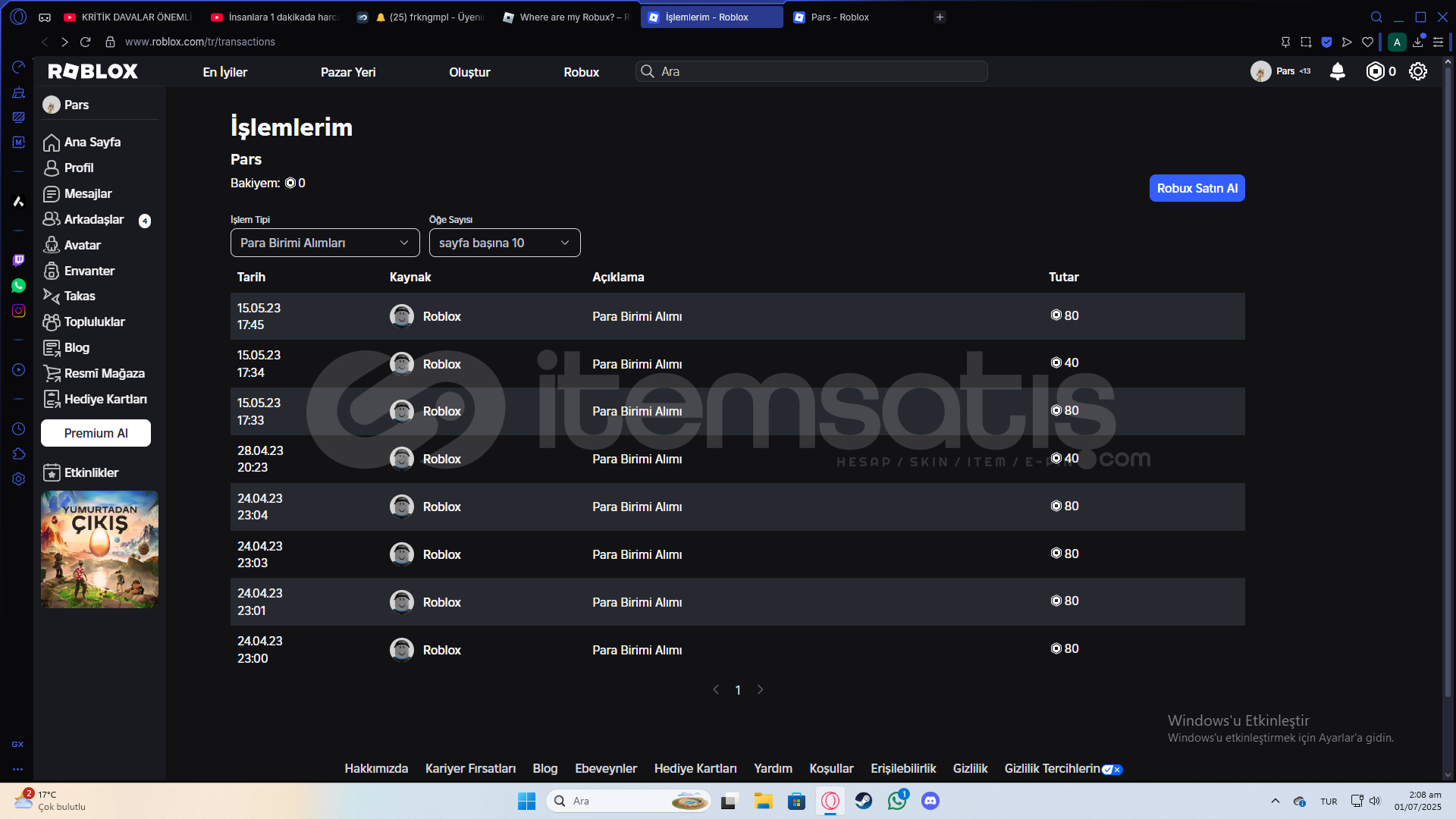Open Blog from sidebar
The height and width of the screenshot is (819, 1456).
[x=67, y=347]
